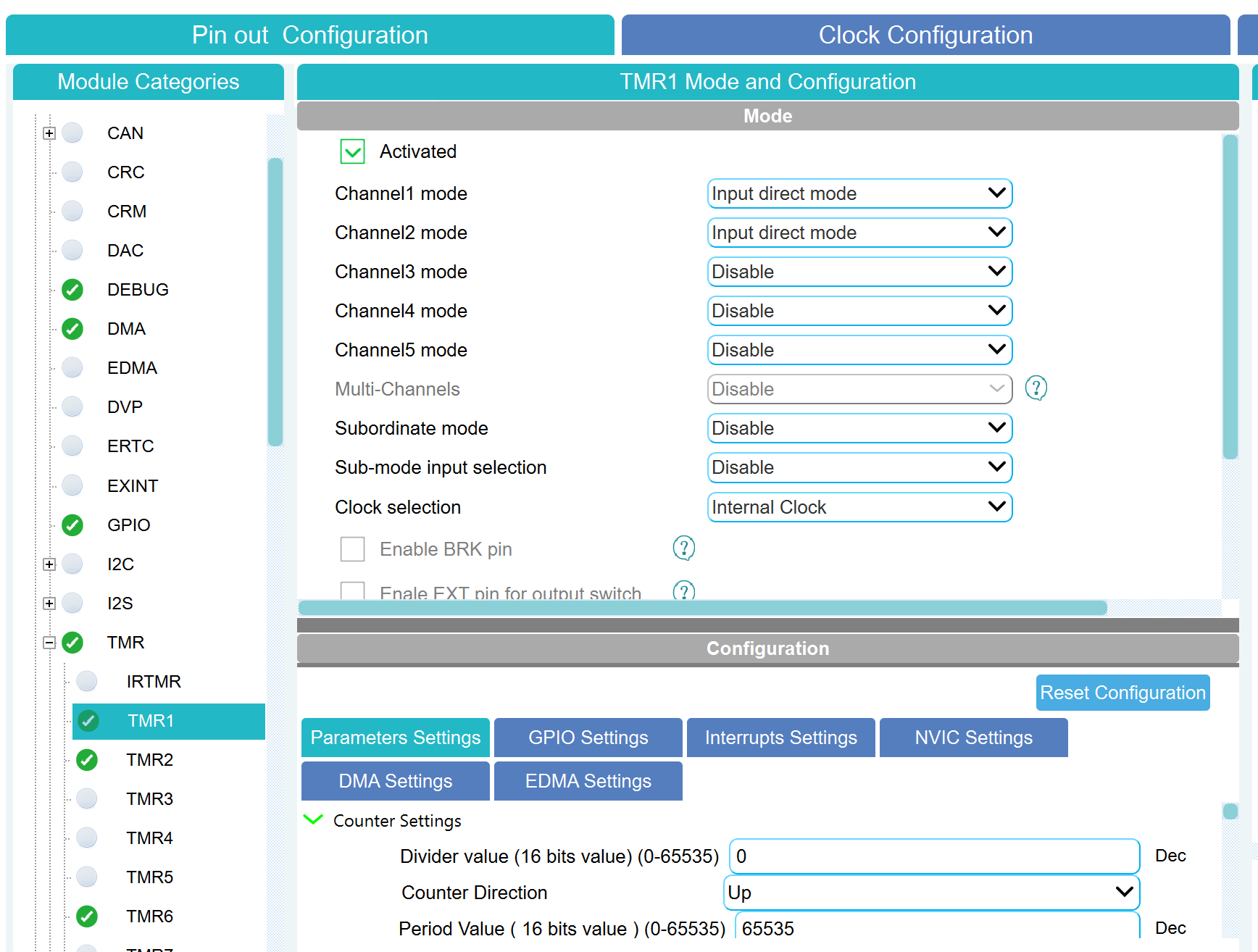
Task: Toggle the Activated checkbox
Action: (353, 151)
